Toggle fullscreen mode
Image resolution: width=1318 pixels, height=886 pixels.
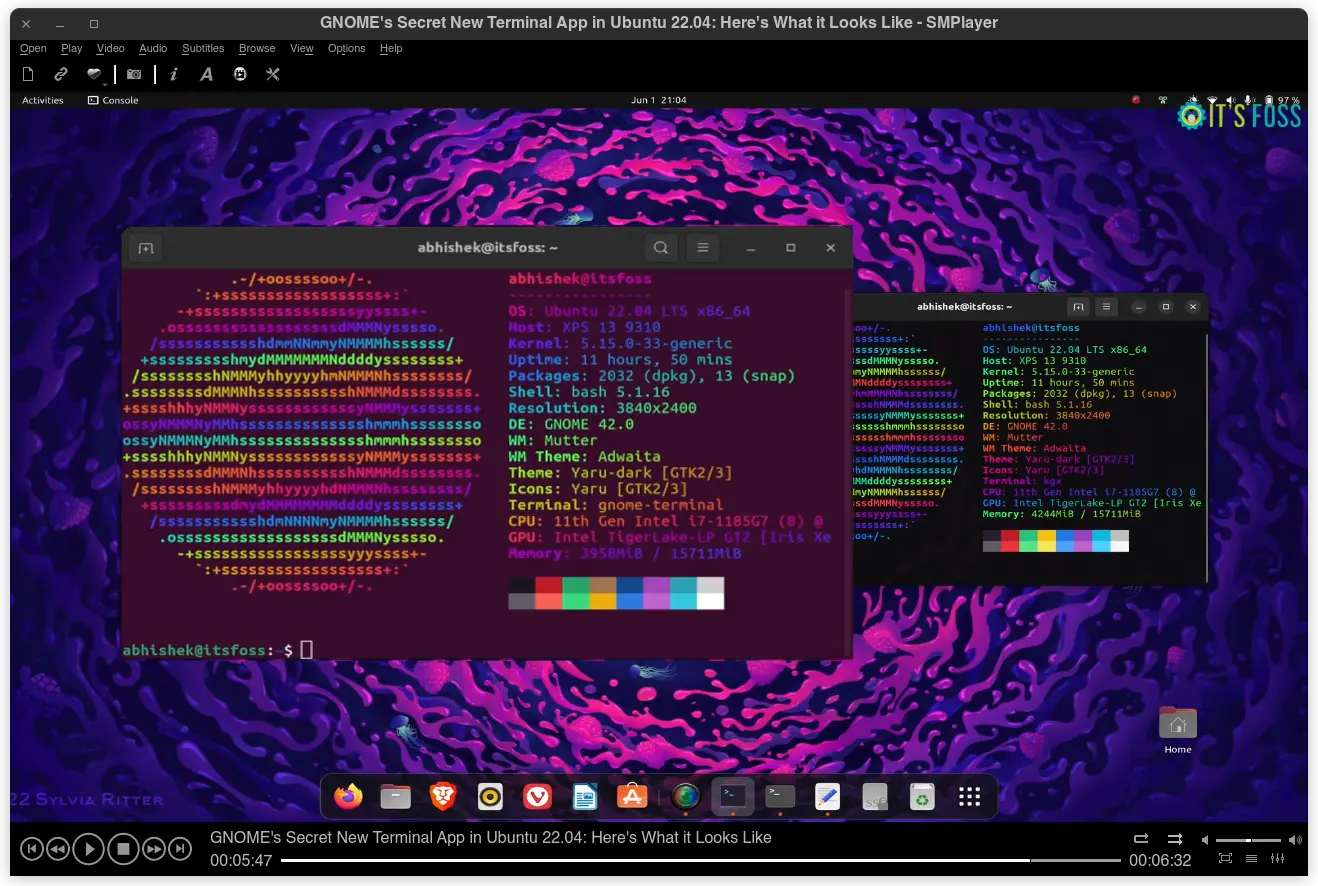click(1226, 859)
